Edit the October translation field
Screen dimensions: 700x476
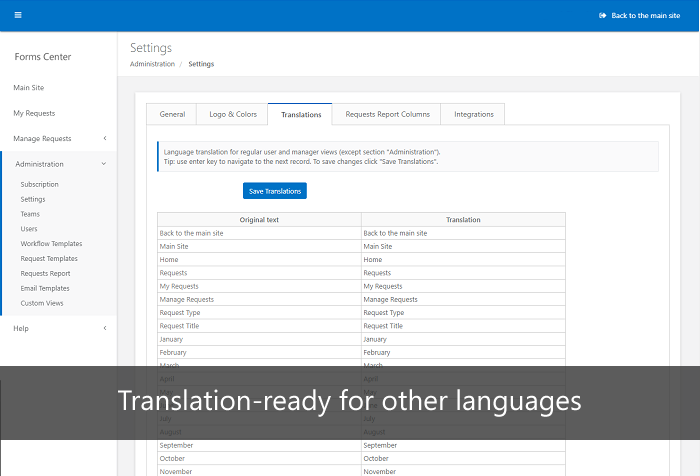coord(463,459)
